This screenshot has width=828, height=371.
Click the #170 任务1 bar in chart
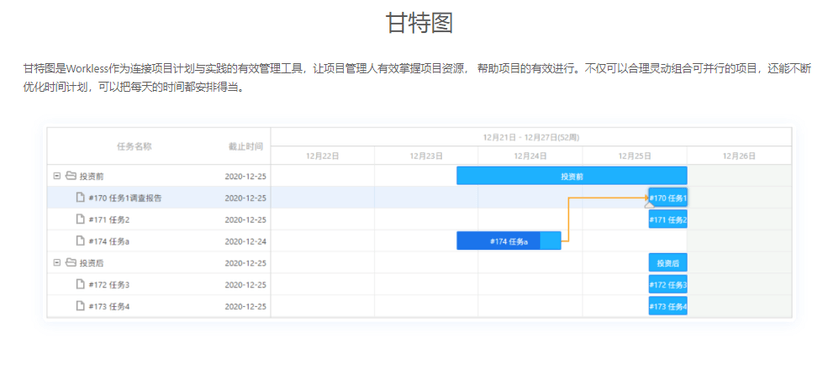click(668, 198)
